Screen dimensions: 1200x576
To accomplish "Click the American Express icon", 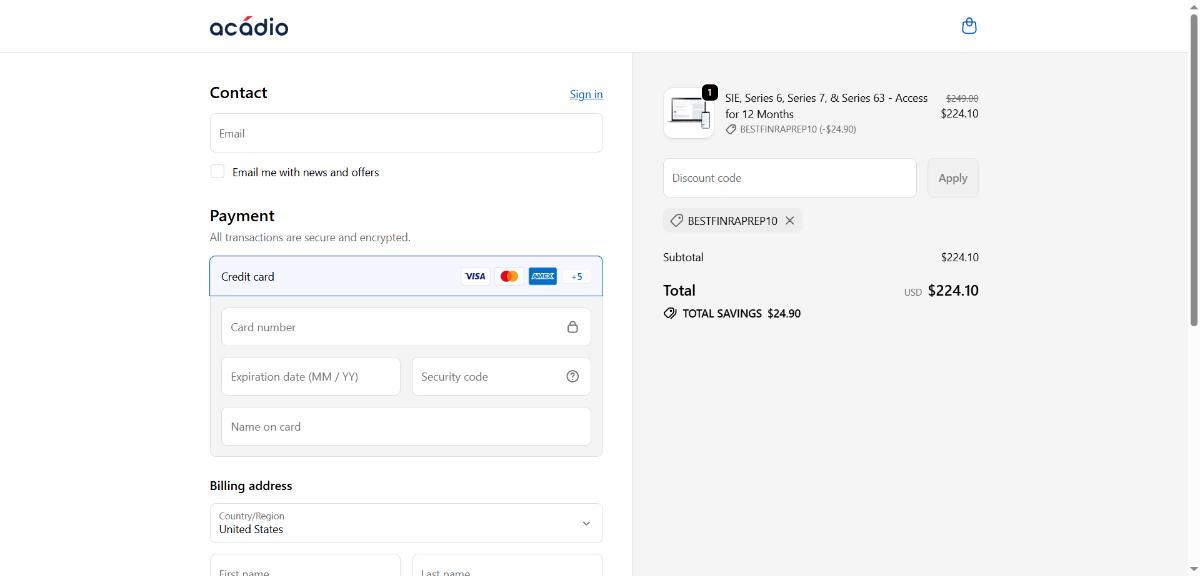I will [x=543, y=276].
